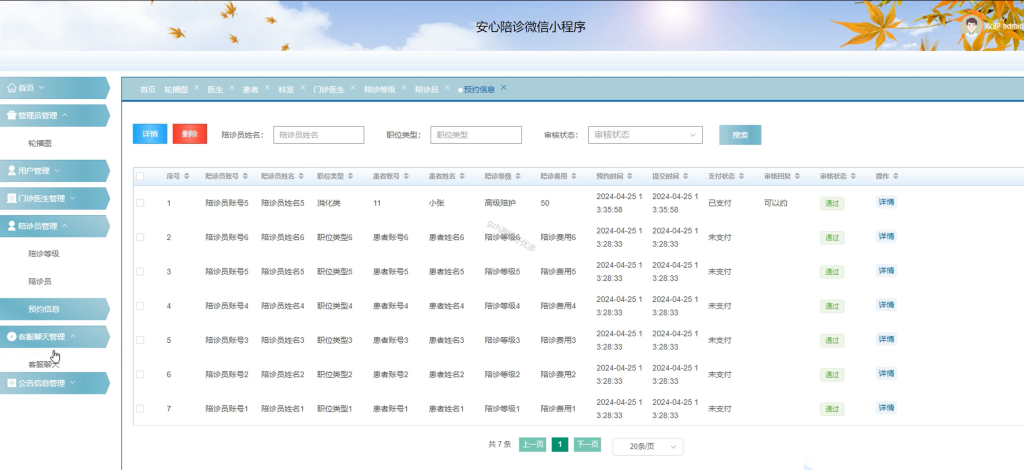Click the blue 搜索 button
This screenshot has height=470, width=1024.
click(740, 135)
